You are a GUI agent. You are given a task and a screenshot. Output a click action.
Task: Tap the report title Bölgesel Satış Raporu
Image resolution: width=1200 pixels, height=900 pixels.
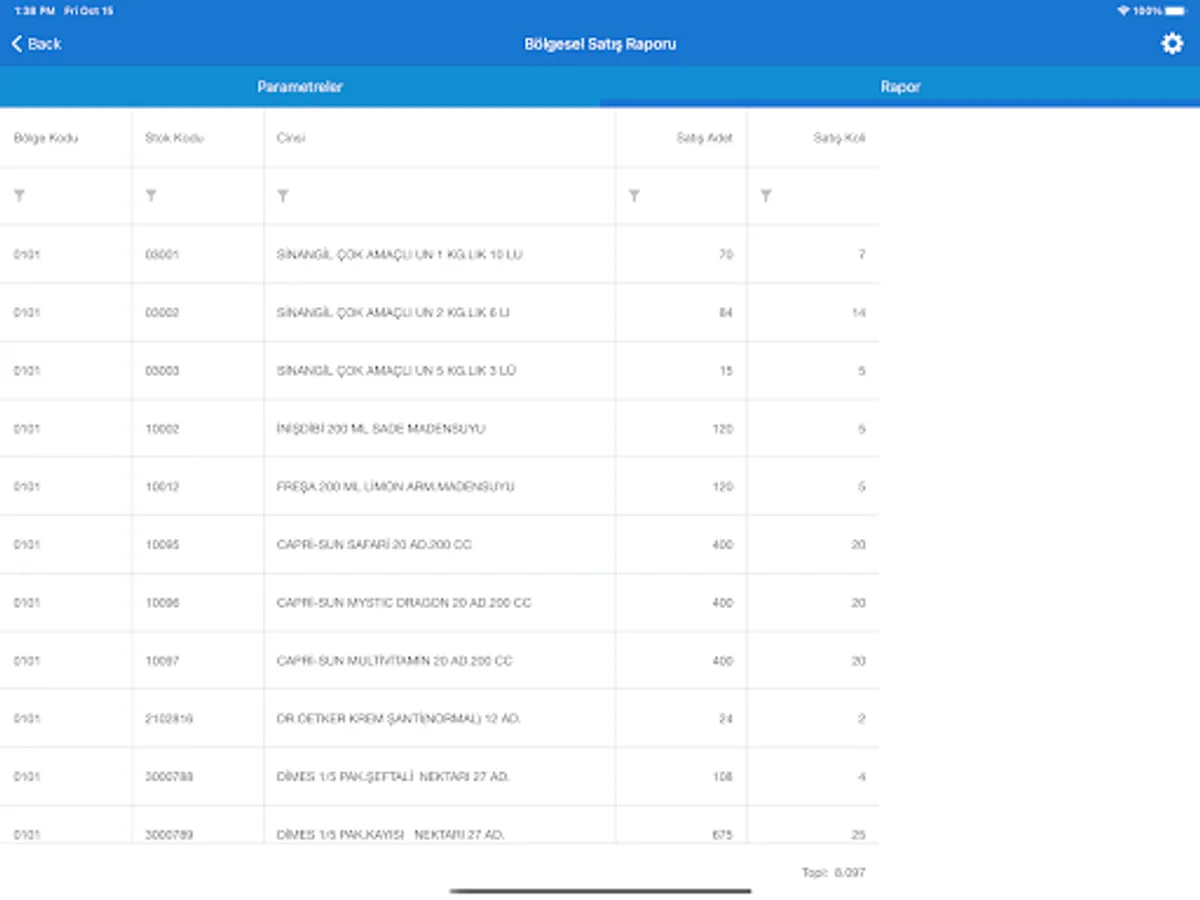[600, 44]
